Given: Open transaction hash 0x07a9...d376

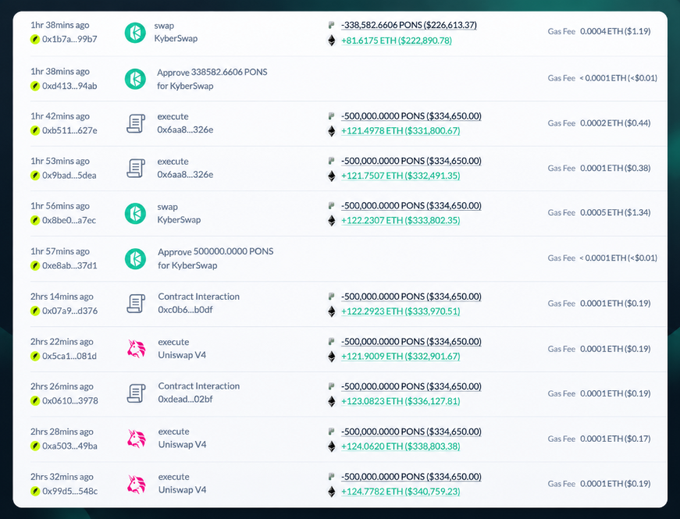Looking at the screenshot, I should coord(70,311).
